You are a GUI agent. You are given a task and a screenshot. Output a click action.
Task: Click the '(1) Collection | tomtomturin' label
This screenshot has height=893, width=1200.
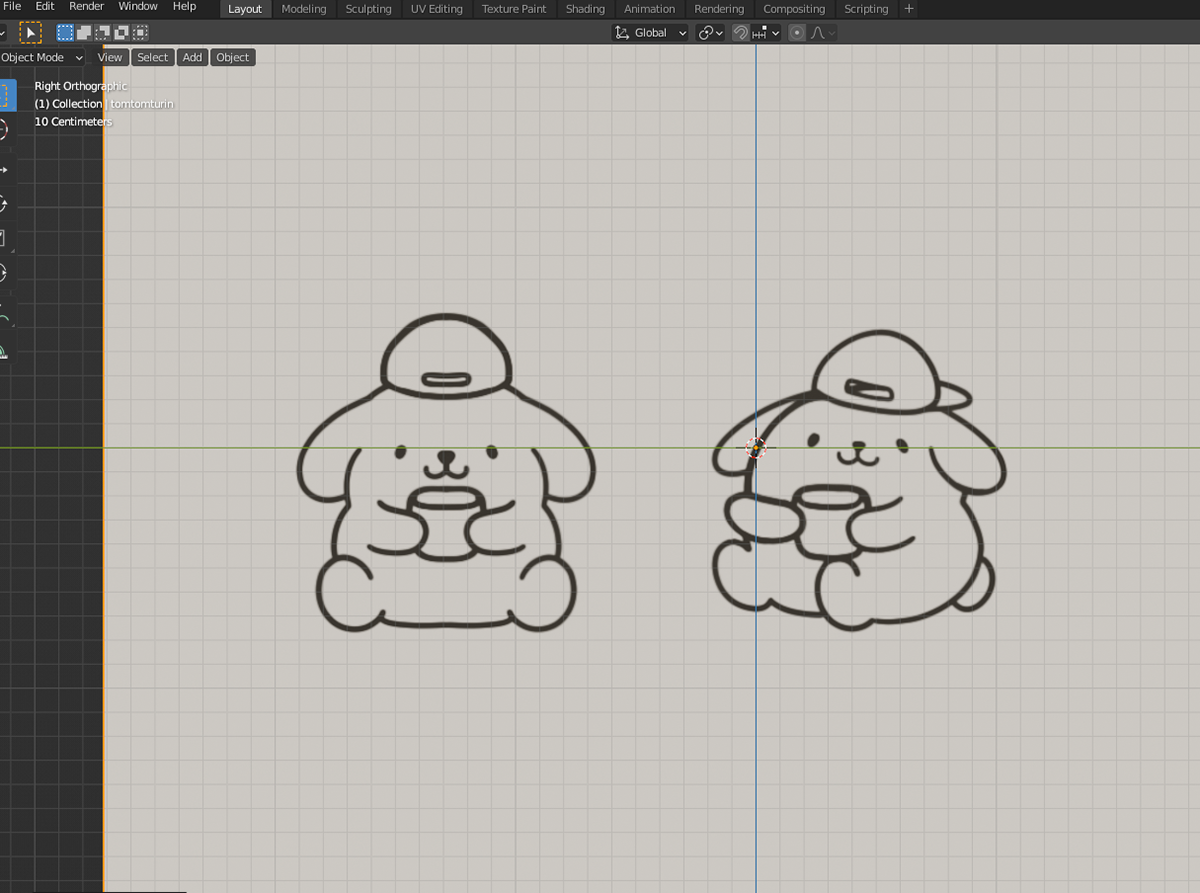tap(104, 104)
